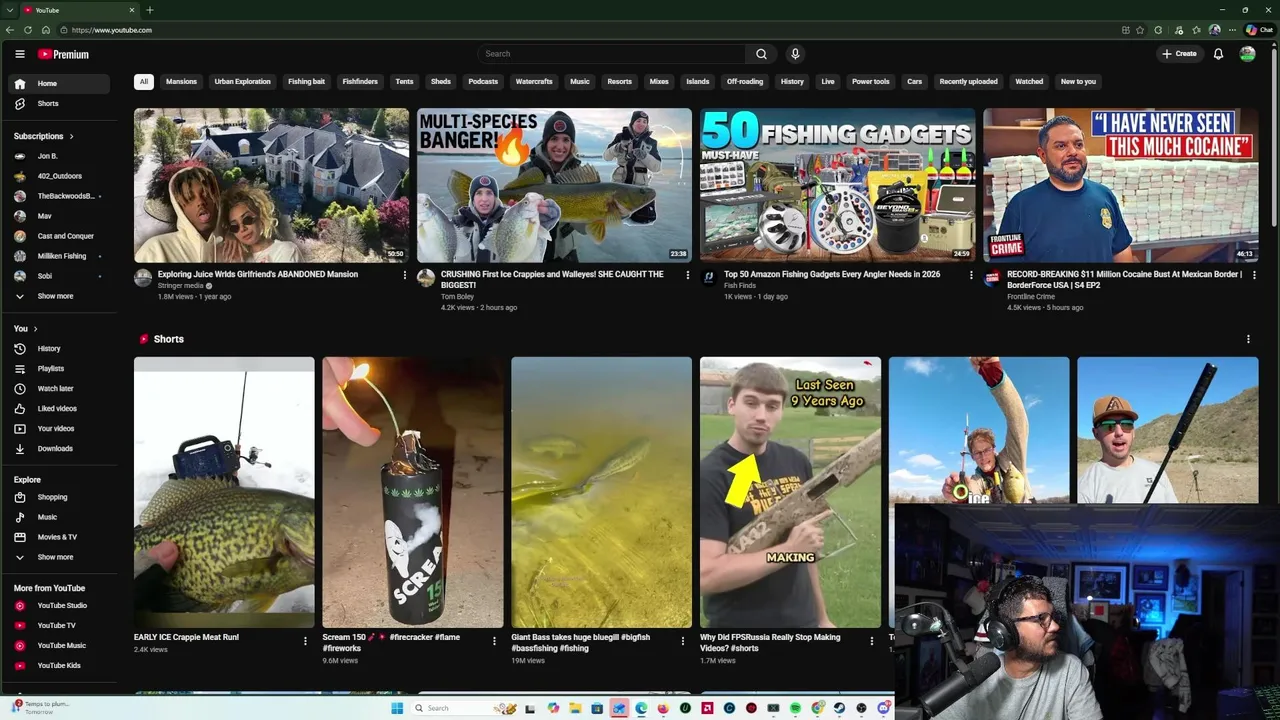The width and height of the screenshot is (1280, 720).
Task: Select the Recently uploaded chip
Action: (968, 82)
